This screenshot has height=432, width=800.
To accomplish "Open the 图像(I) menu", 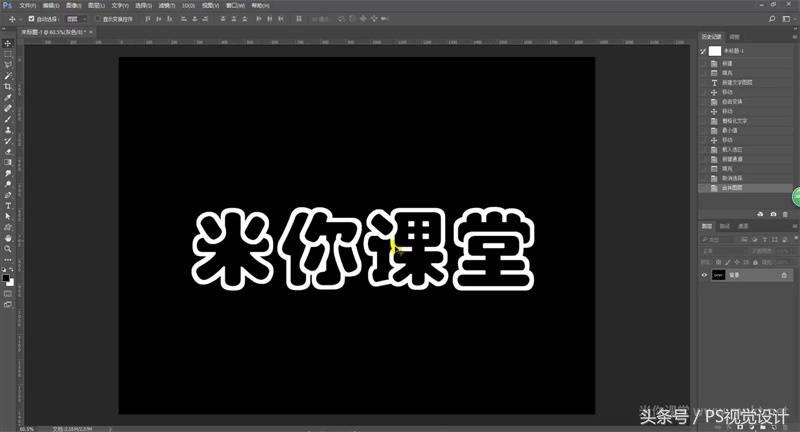I will (73, 6).
